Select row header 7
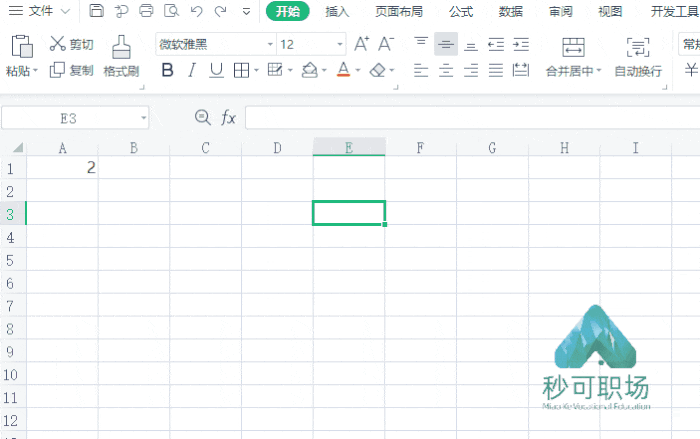This screenshot has height=439, width=700. tap(11, 306)
